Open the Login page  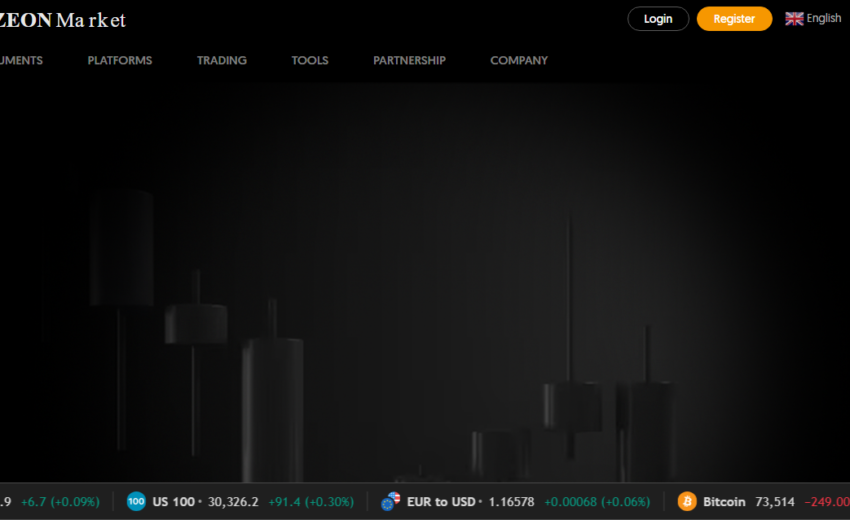(658, 19)
